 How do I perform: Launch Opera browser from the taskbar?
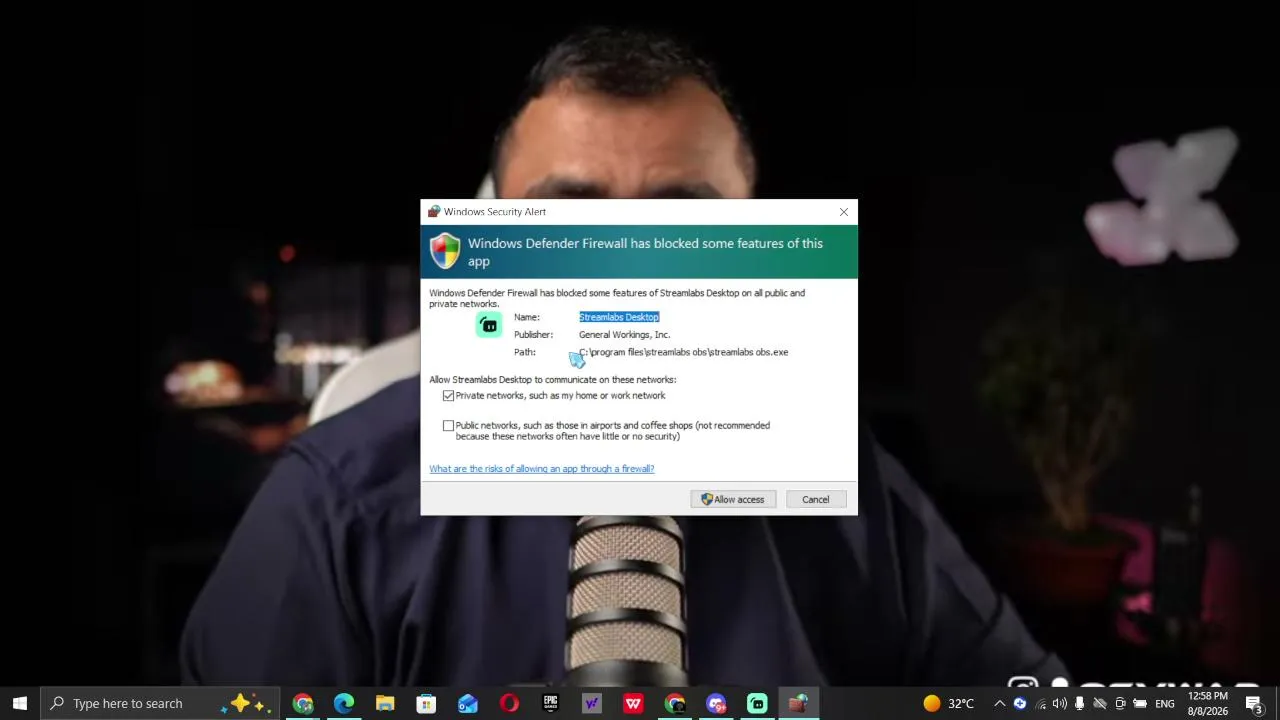point(509,703)
